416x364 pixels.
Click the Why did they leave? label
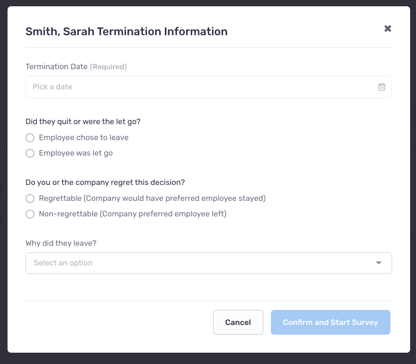61,243
